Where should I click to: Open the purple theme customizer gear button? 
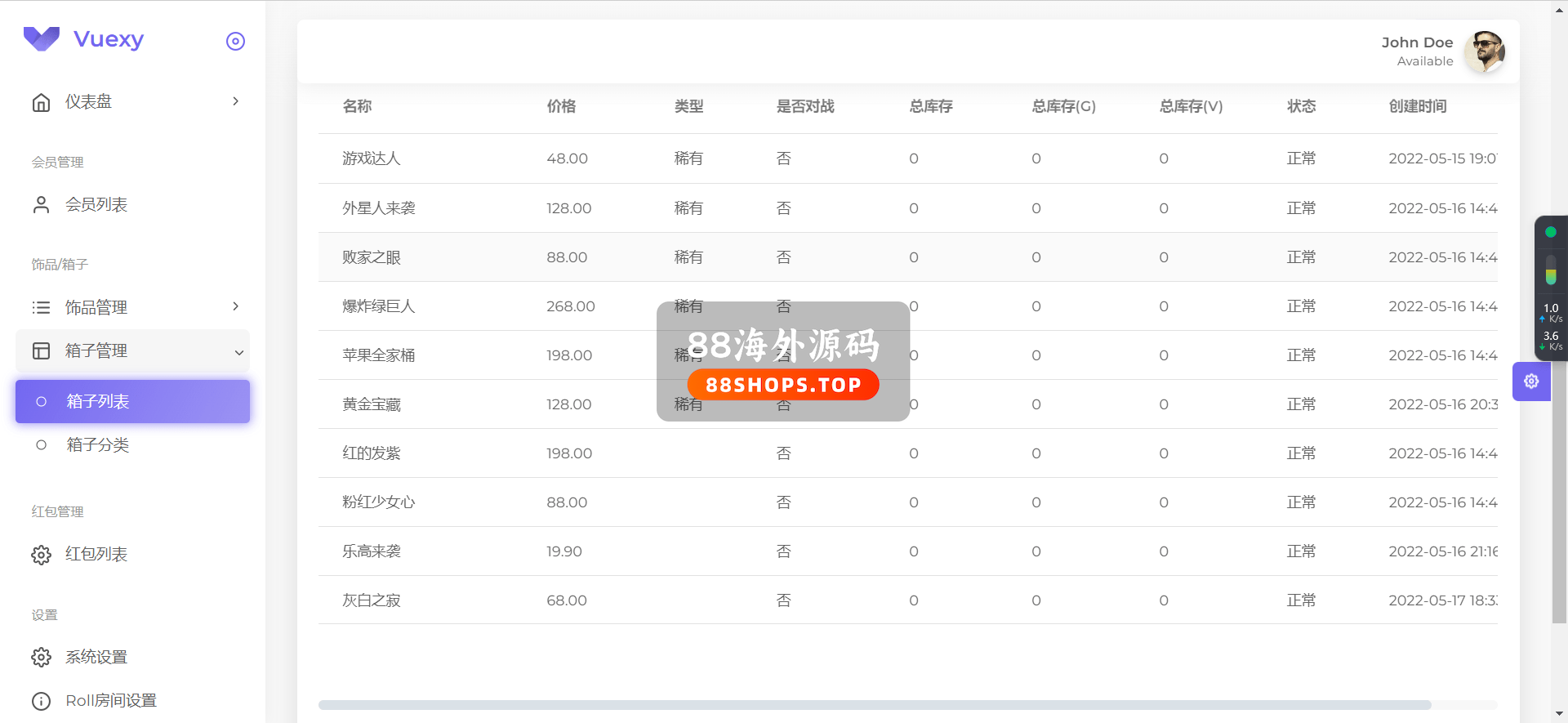(1531, 382)
